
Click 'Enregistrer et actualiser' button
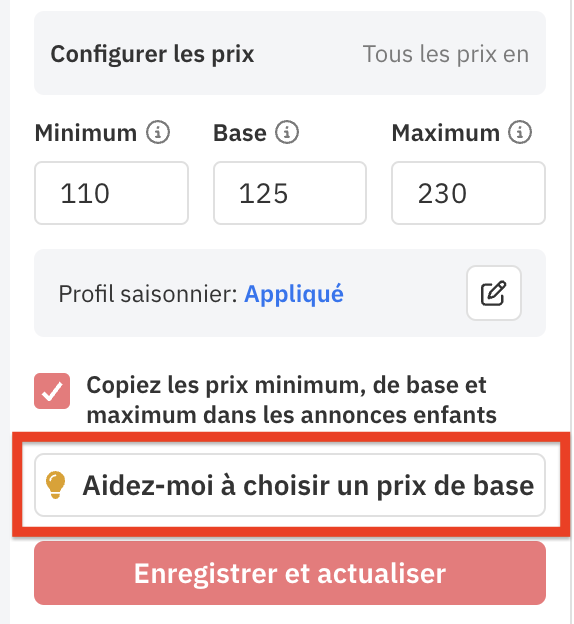(290, 573)
